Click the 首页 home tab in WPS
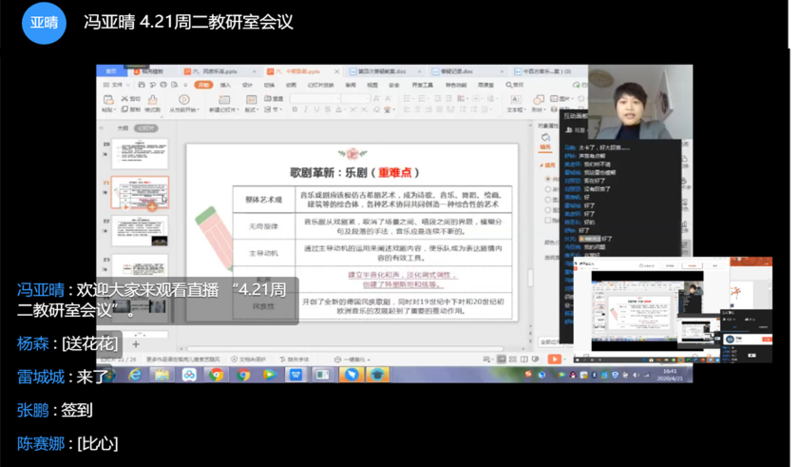 coord(111,71)
